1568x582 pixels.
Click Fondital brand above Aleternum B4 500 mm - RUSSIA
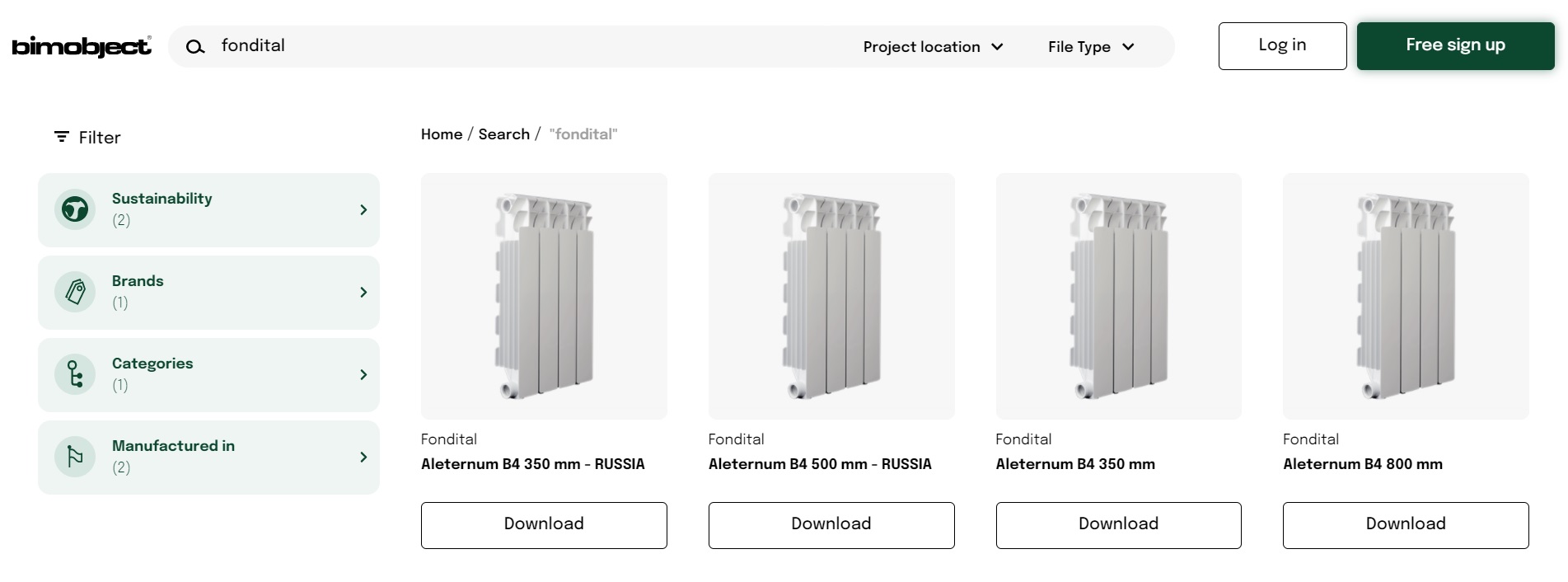coord(737,439)
